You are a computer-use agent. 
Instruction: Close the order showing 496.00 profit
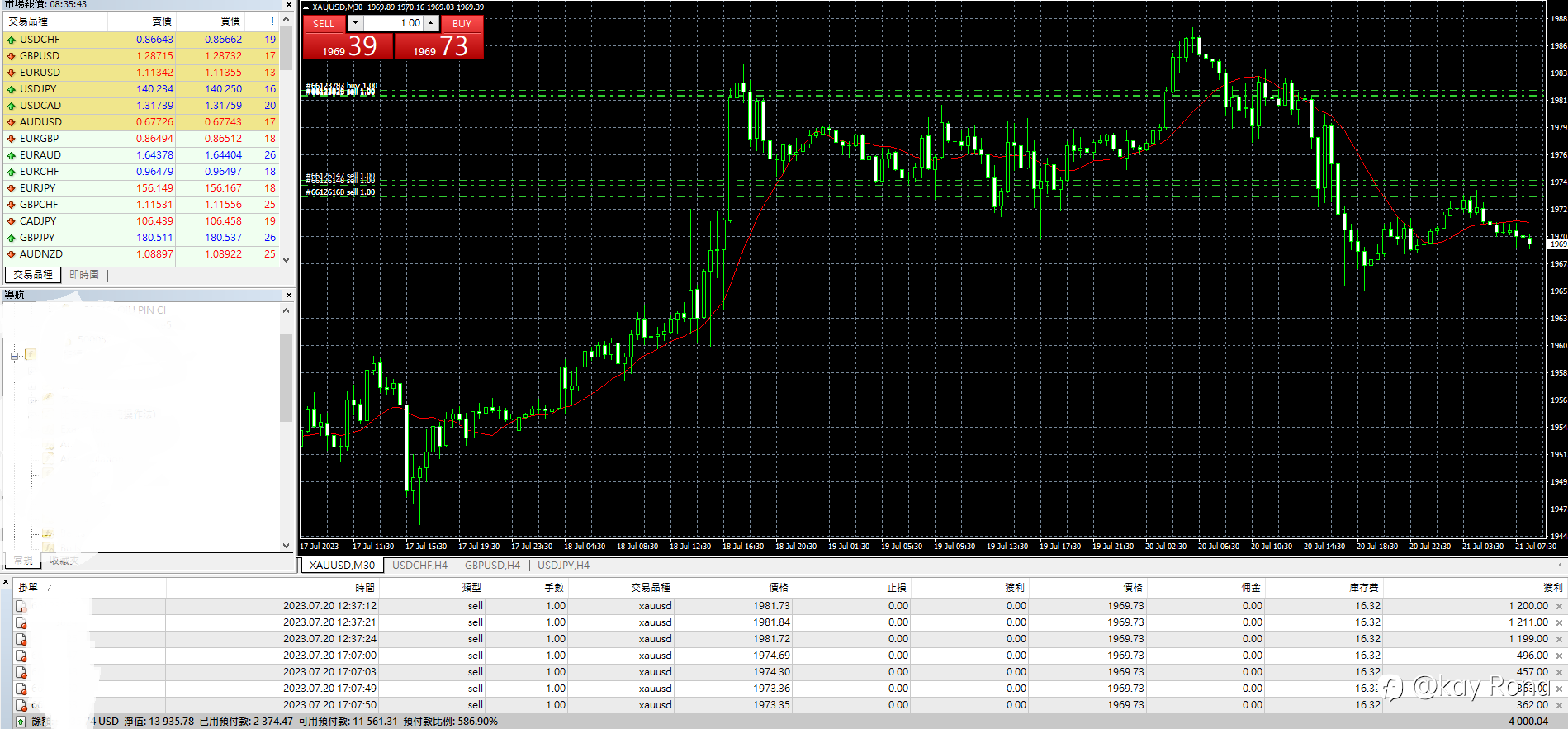pos(1559,656)
